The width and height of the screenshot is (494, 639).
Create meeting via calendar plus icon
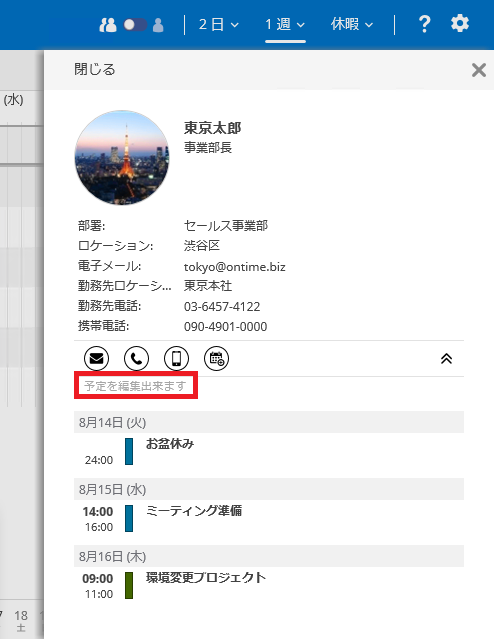tap(216, 359)
